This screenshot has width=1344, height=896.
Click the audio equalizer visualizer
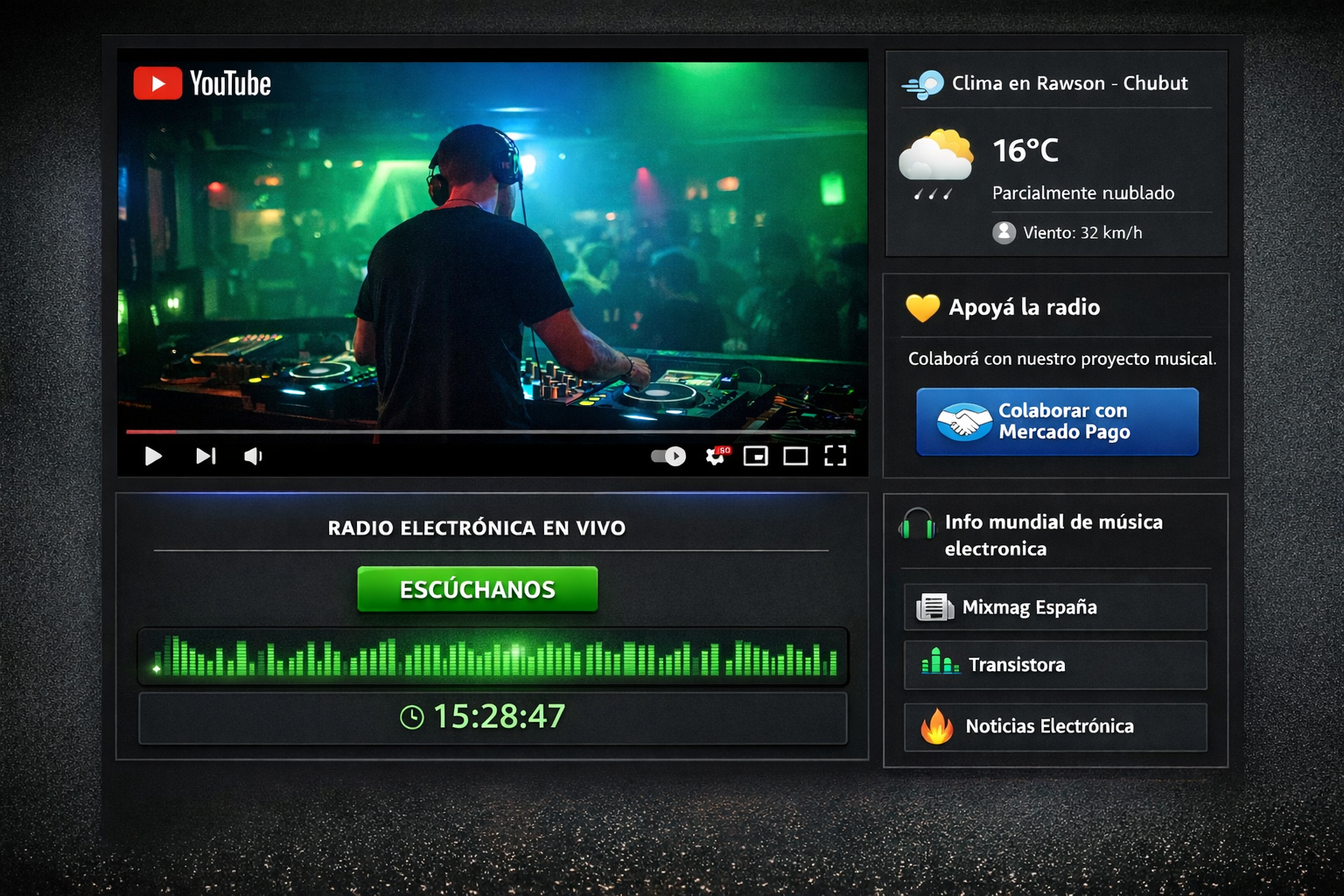[493, 657]
